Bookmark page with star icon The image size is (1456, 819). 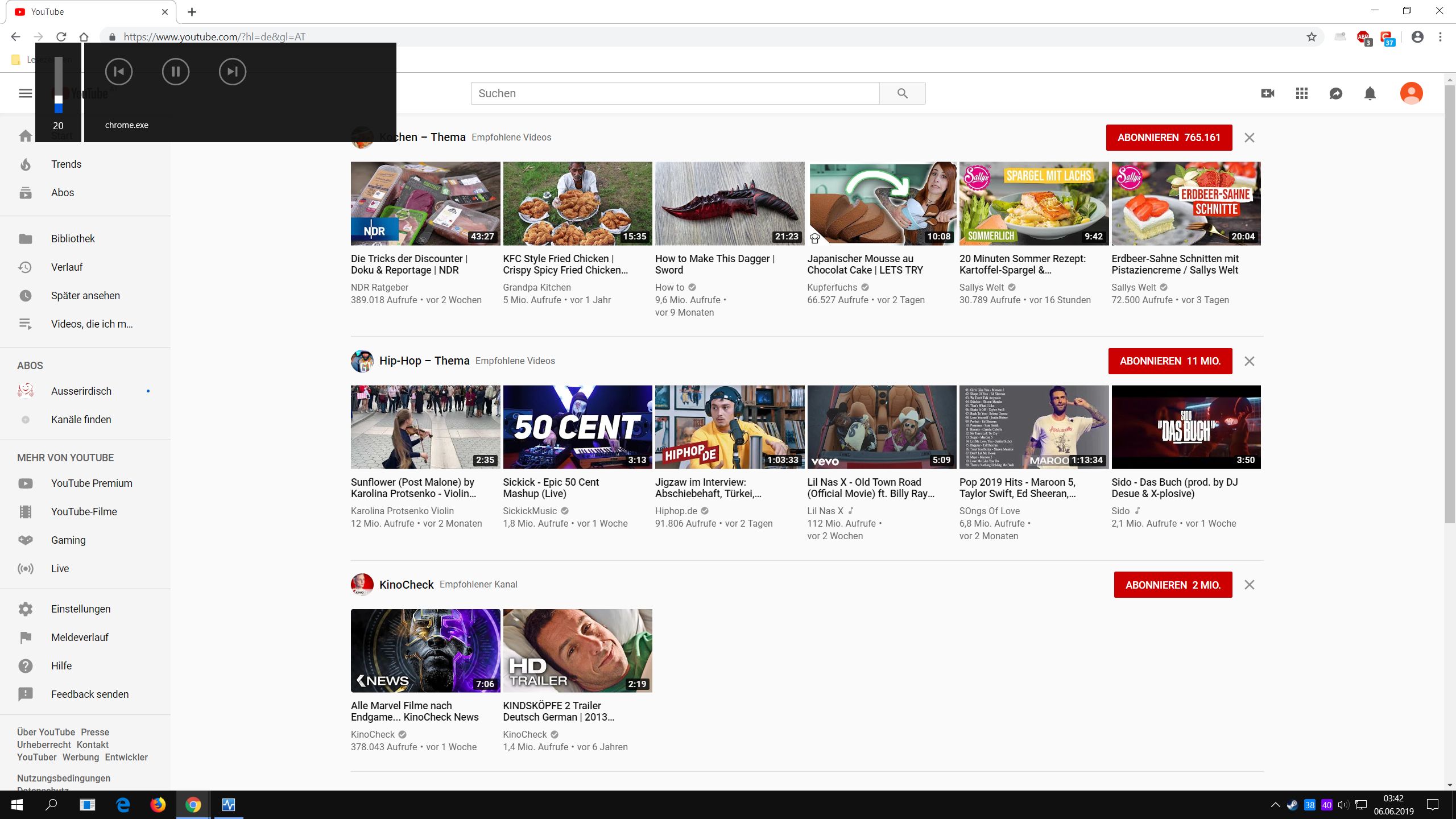click(x=1312, y=37)
